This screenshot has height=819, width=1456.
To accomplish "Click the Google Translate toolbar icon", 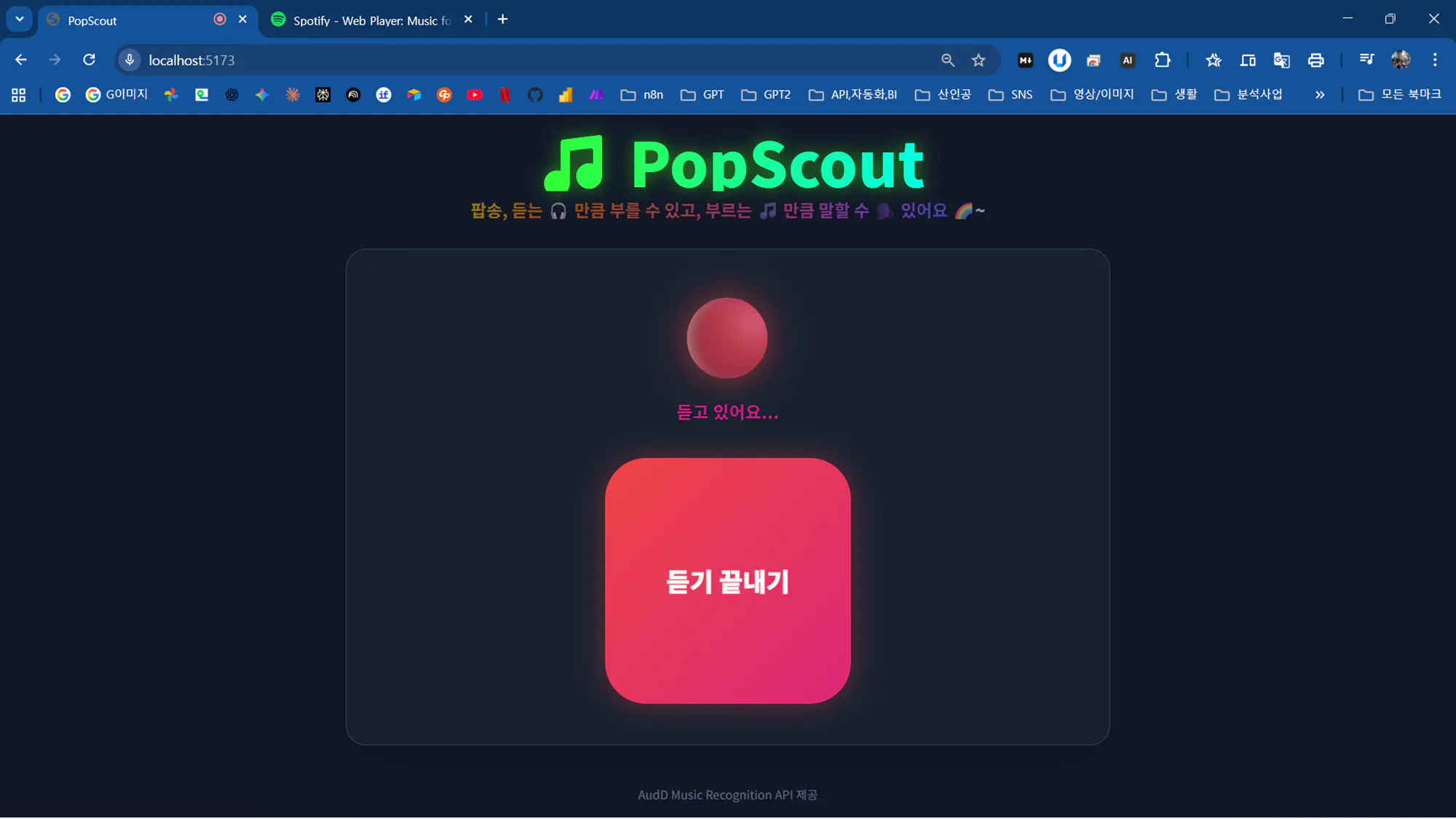I will point(1282,60).
